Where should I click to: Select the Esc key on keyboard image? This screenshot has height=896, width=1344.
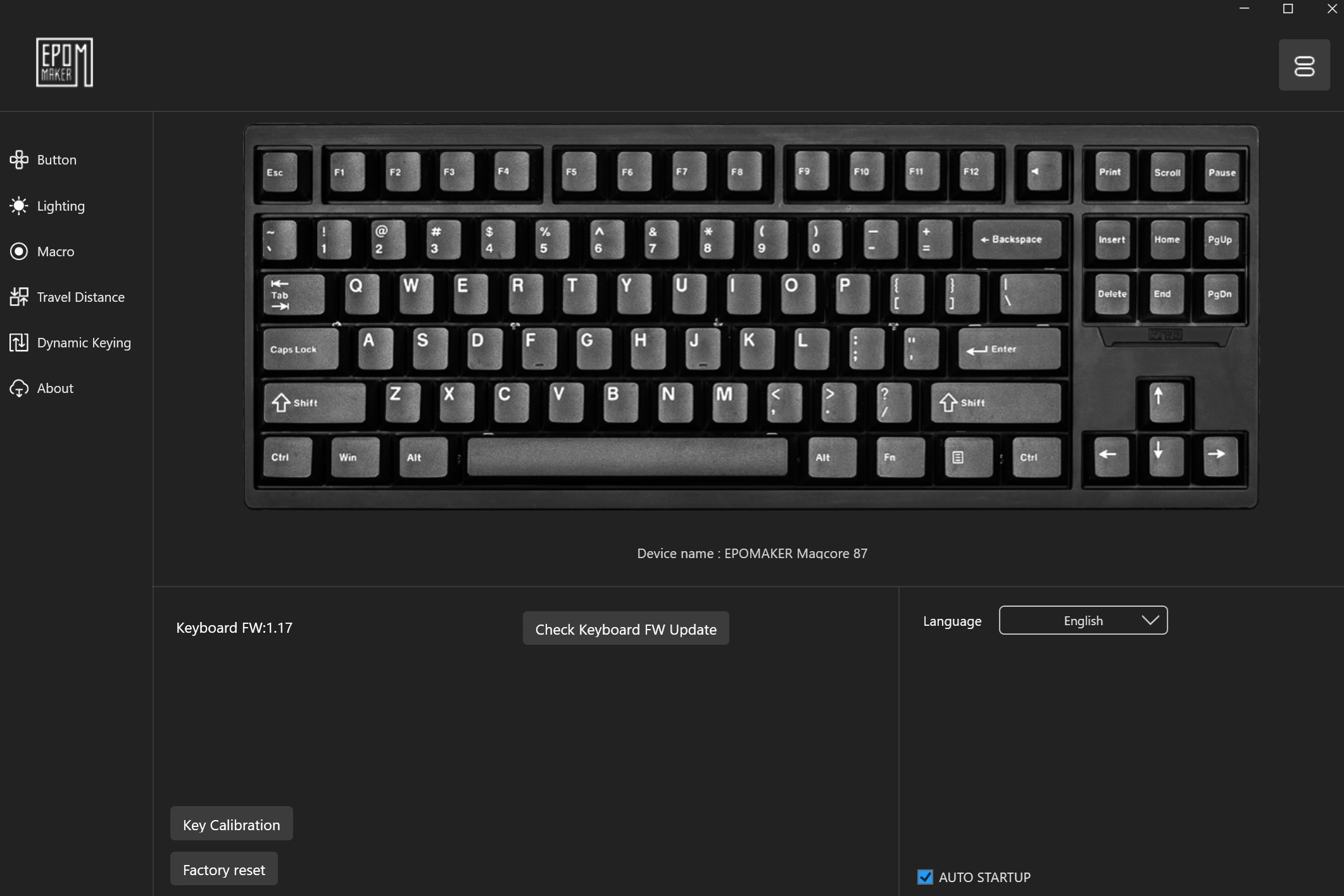click(x=279, y=171)
